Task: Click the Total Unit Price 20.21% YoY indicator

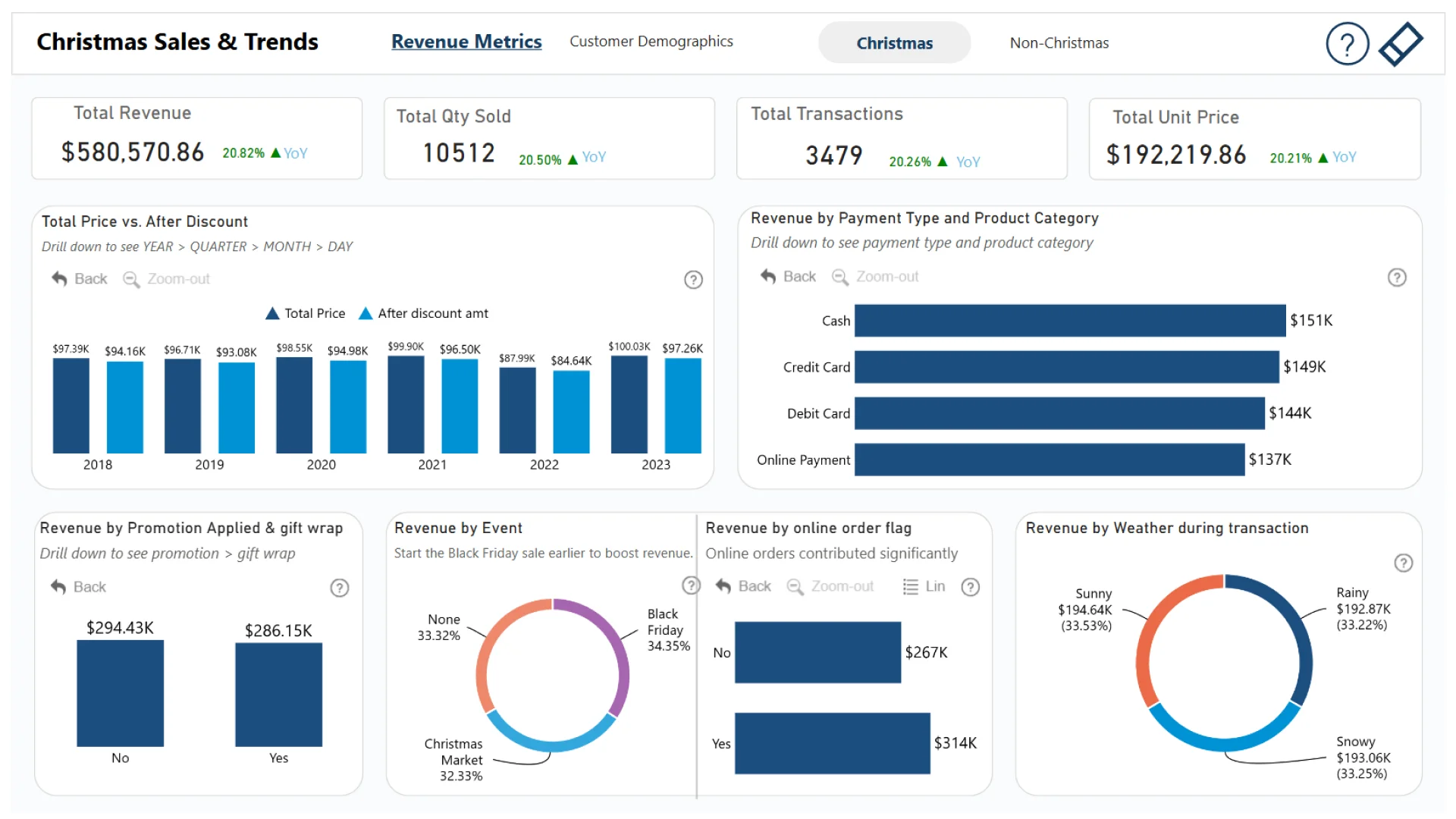Action: 1313,158
